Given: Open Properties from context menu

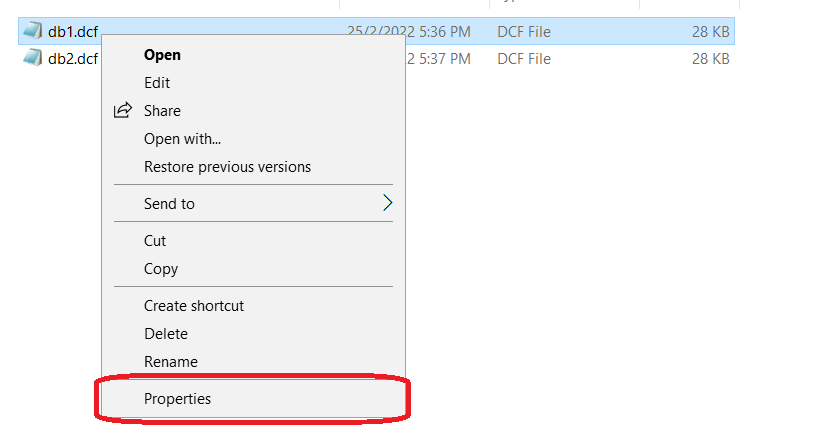Looking at the screenshot, I should coord(178,399).
